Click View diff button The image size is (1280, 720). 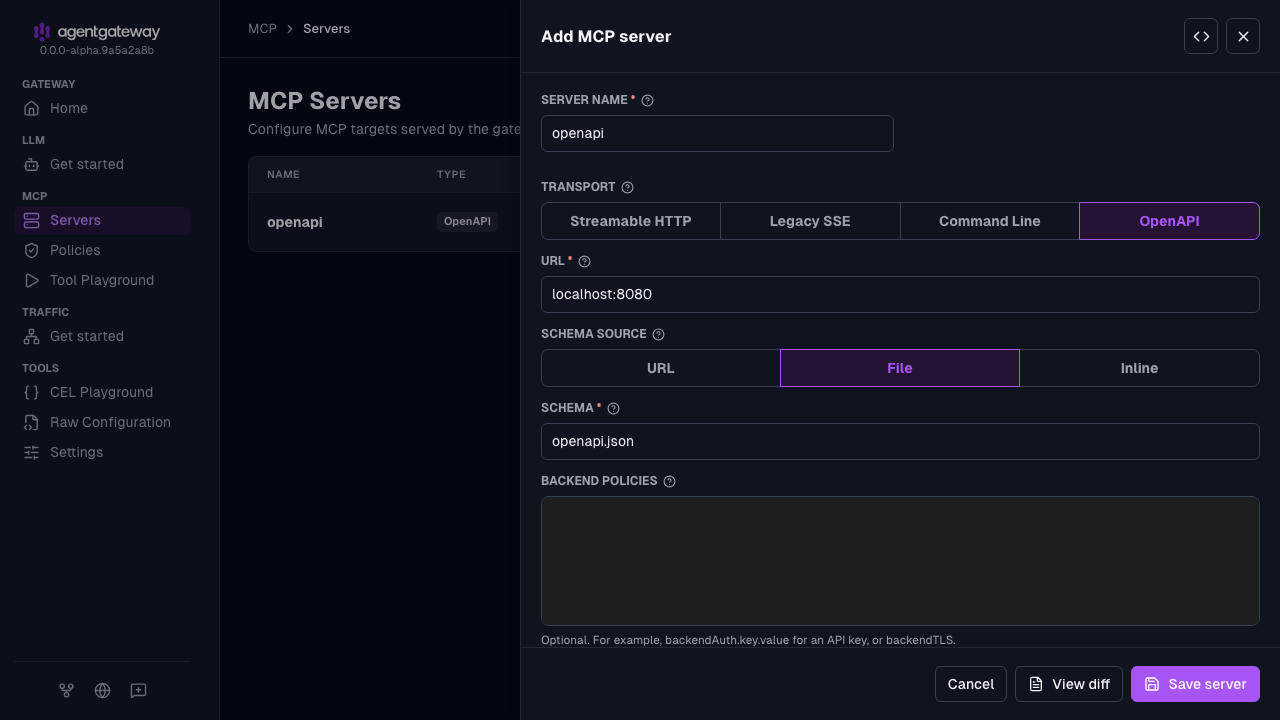[1069, 684]
